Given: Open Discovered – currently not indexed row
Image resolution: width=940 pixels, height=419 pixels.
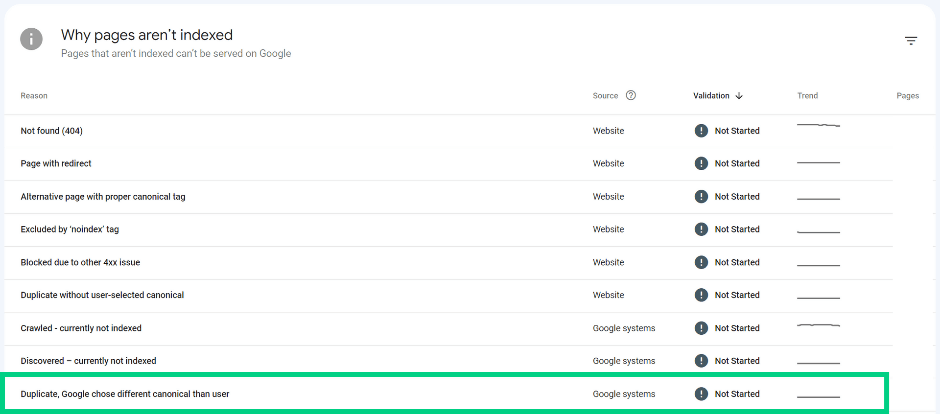Looking at the screenshot, I should tap(448, 361).
